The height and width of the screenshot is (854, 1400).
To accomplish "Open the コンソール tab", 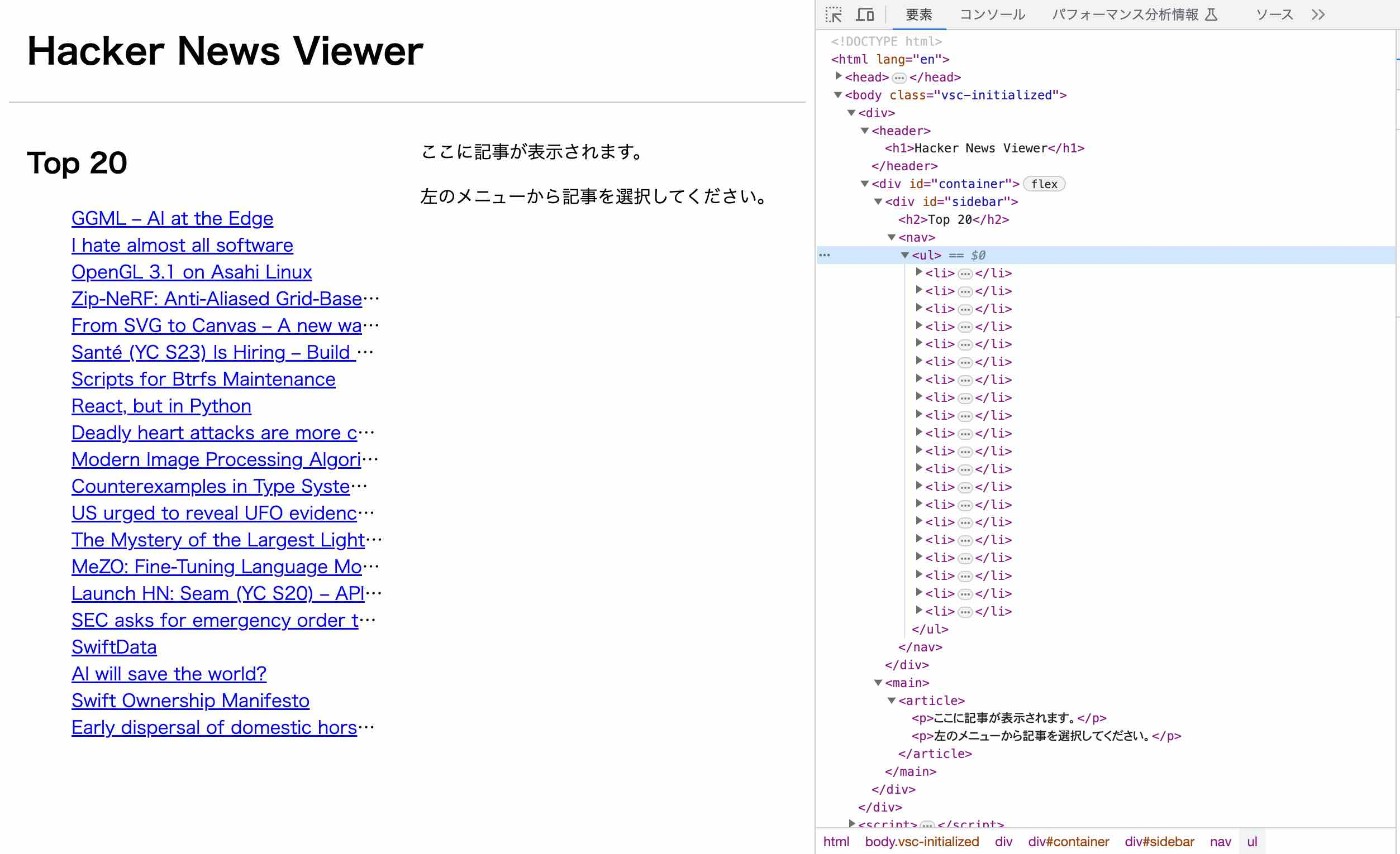I will tap(992, 14).
